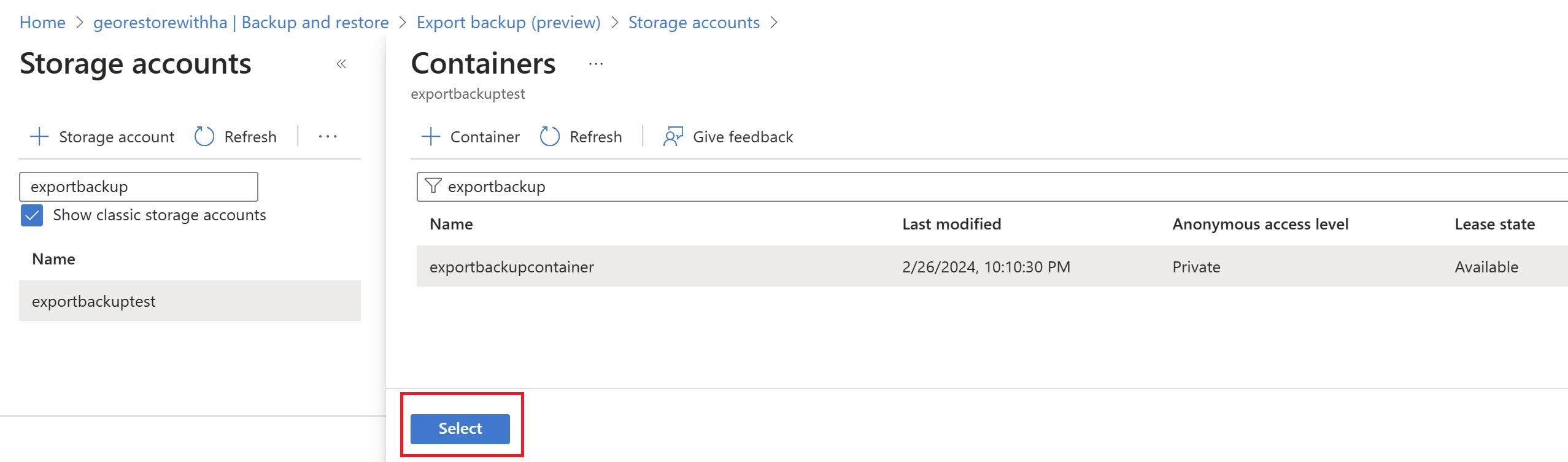
Task: Click the storage accounts filter text field
Action: (x=139, y=187)
